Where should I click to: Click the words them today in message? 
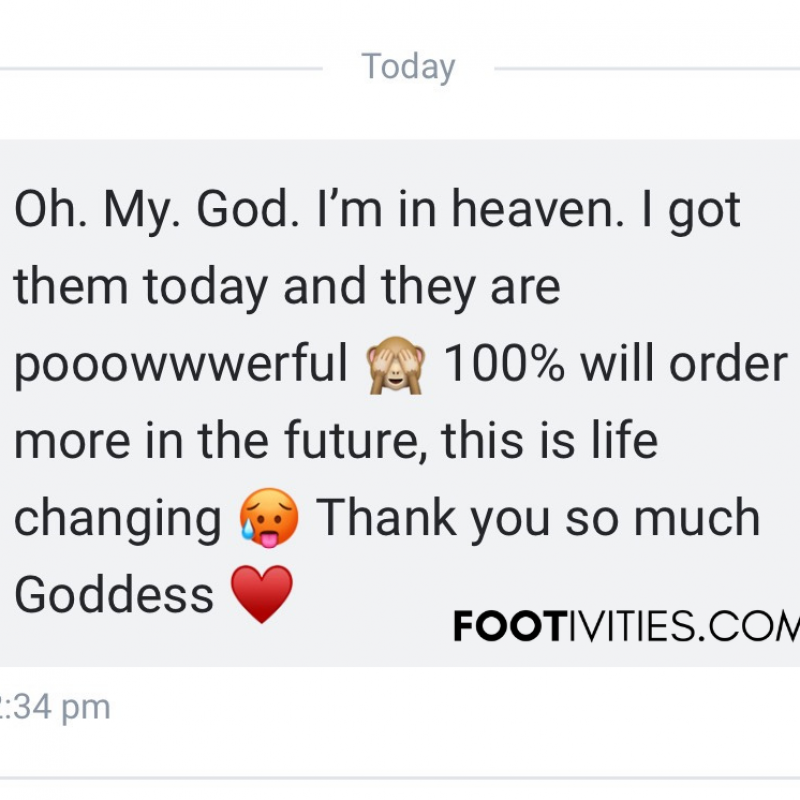141,287
